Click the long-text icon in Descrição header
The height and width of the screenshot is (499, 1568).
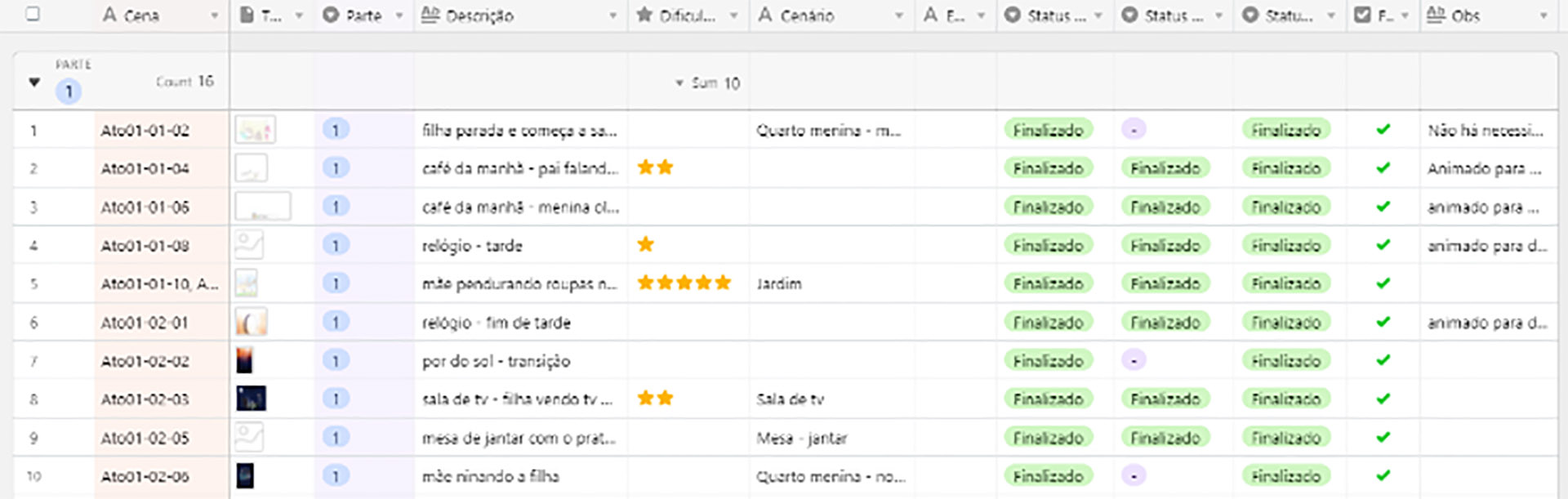430,15
